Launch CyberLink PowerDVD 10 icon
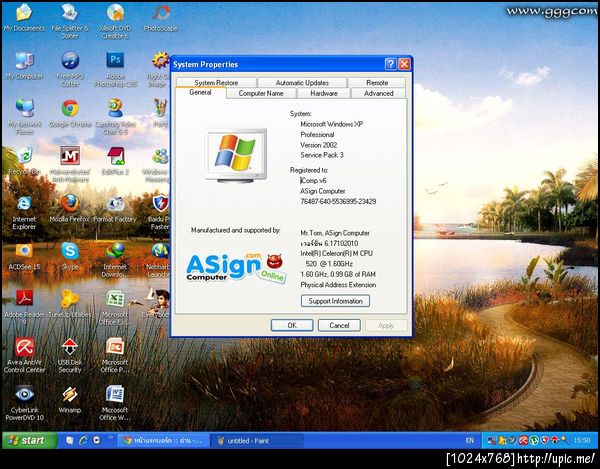This screenshot has width=600, height=469. (24, 402)
